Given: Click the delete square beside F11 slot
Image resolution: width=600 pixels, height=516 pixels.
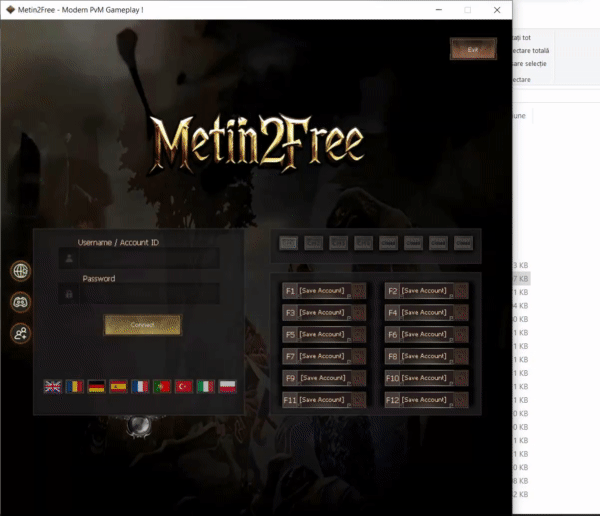Looking at the screenshot, I should (359, 400).
